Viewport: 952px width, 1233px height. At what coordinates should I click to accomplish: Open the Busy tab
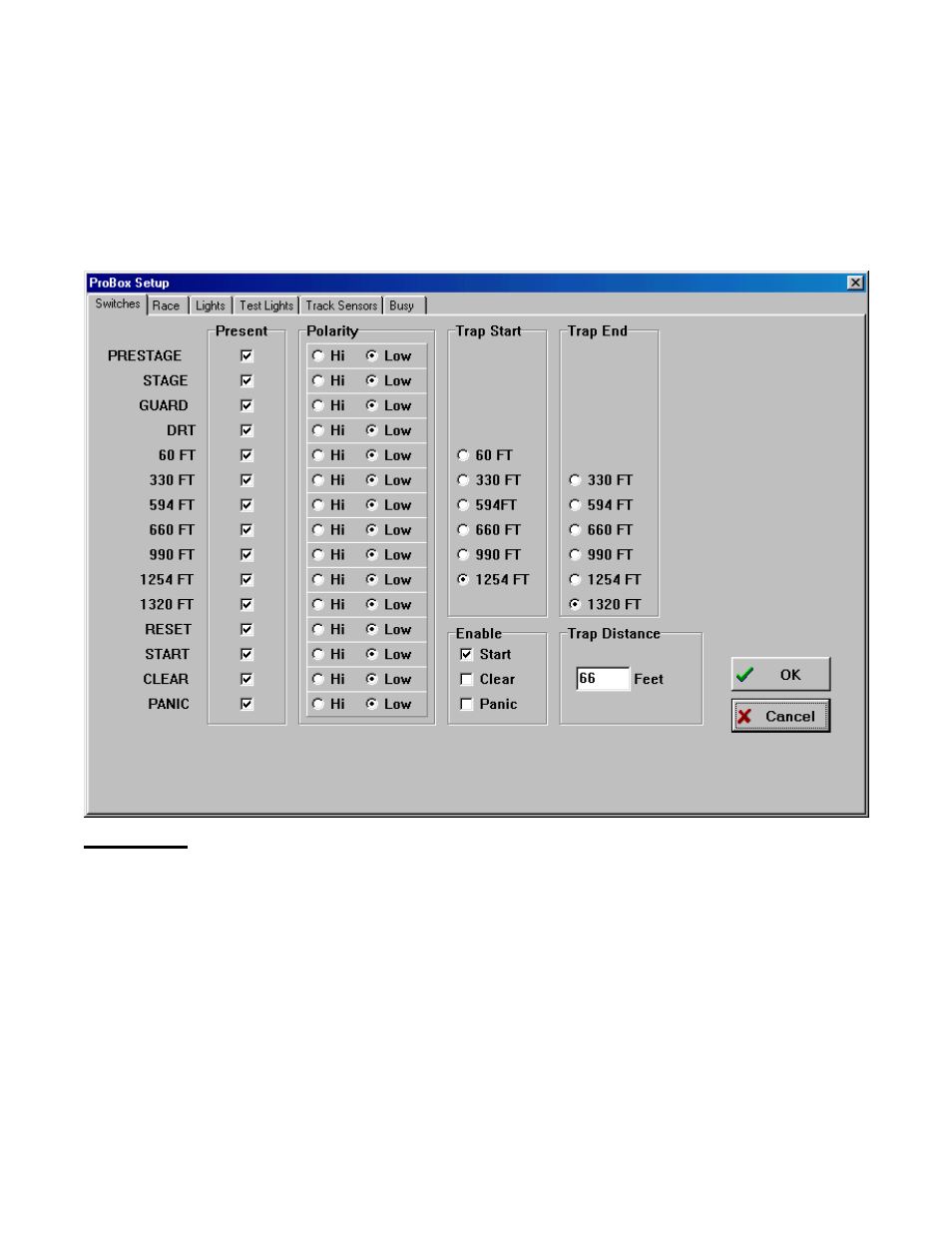pyautogui.click(x=402, y=306)
